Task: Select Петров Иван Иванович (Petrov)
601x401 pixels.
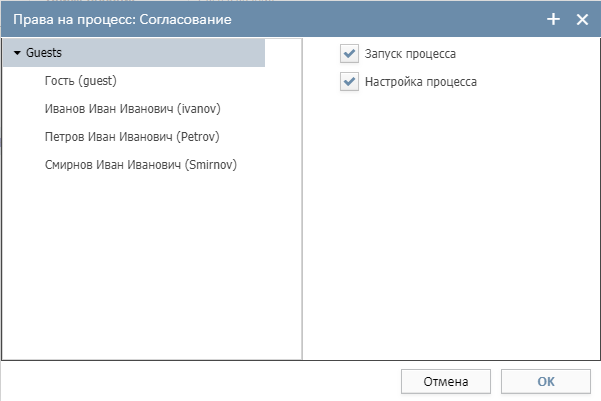Action: coord(132,137)
